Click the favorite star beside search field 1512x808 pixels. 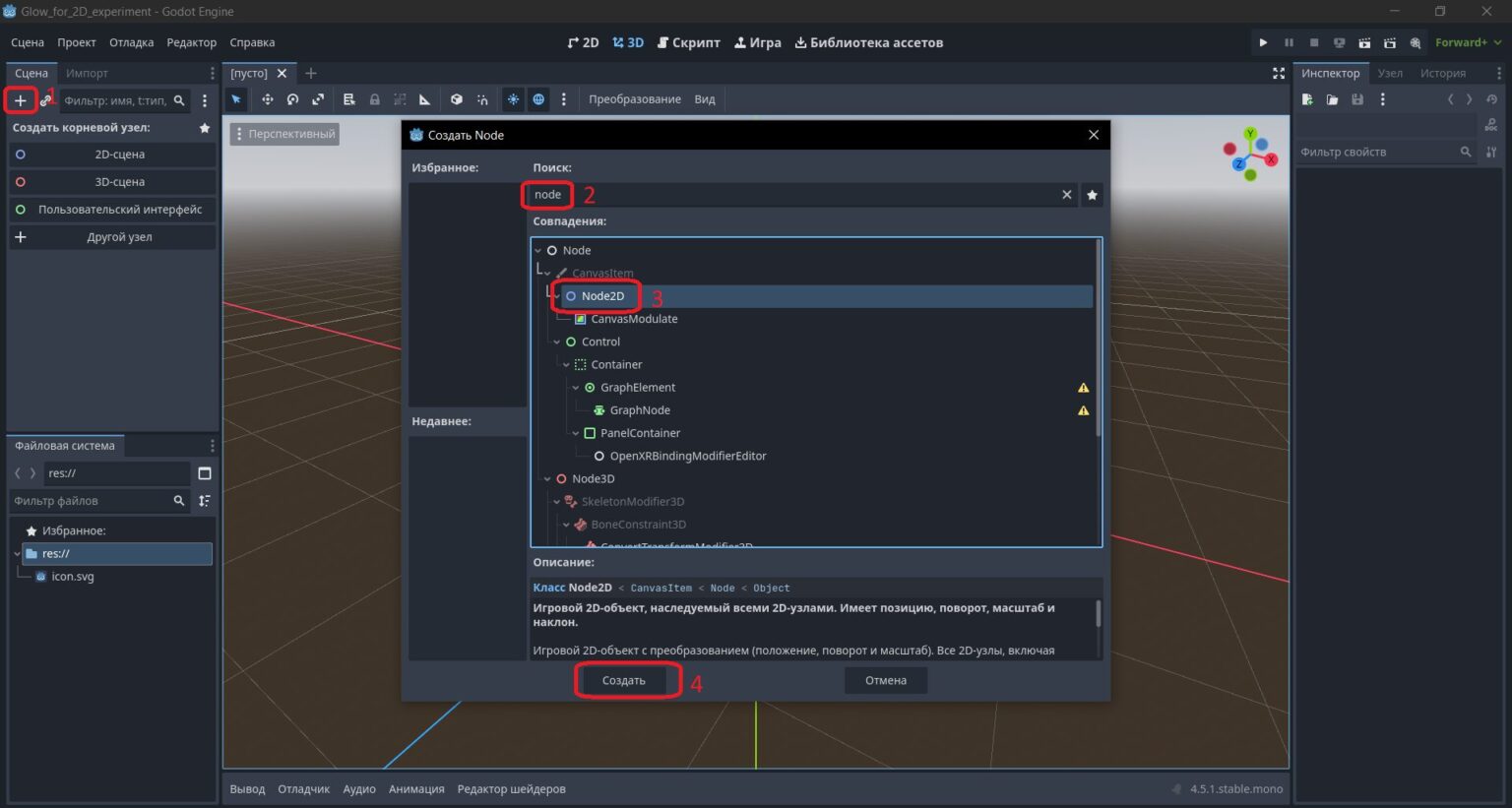coord(1092,195)
